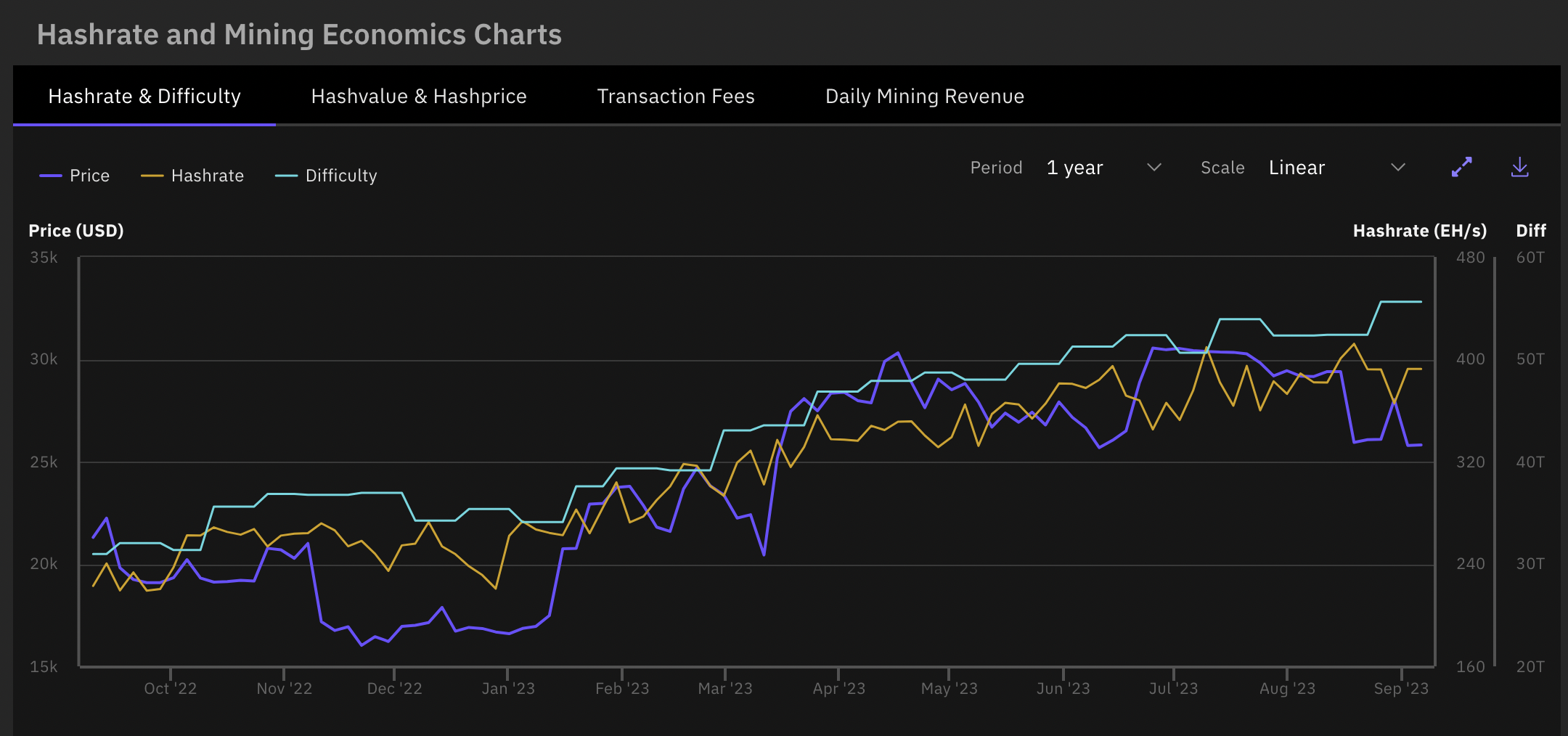Viewport: 1568px width, 736px height.
Task: Click the cyan Difficulty legend line swatch
Action: click(287, 176)
